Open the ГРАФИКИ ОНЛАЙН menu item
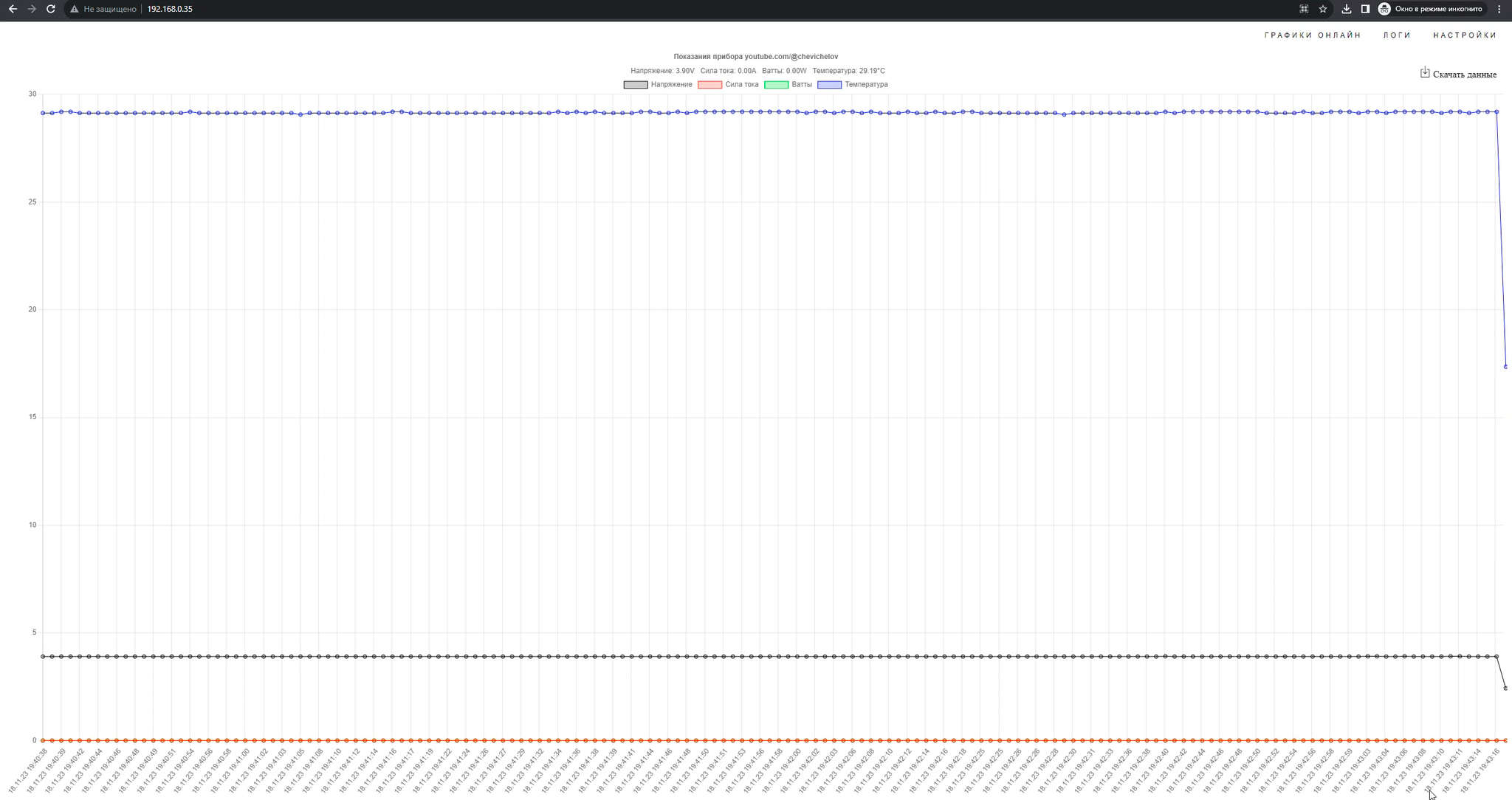 [x=1313, y=35]
